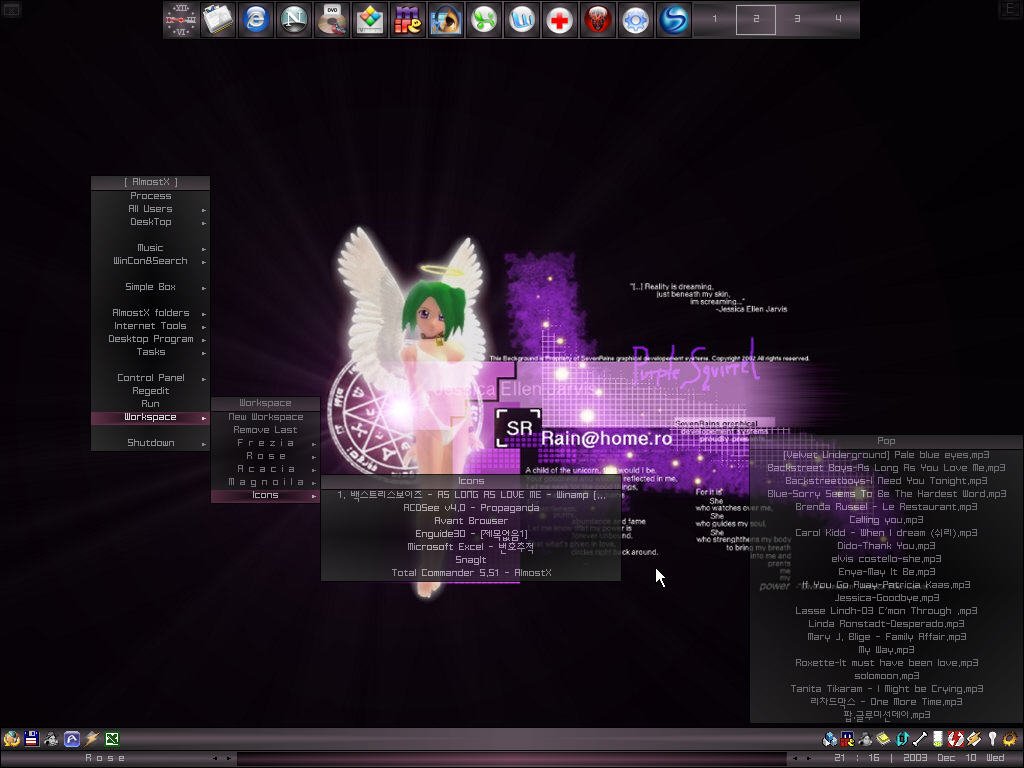Expand the Music submenu
The width and height of the screenshot is (1024, 768).
pyautogui.click(x=150, y=248)
